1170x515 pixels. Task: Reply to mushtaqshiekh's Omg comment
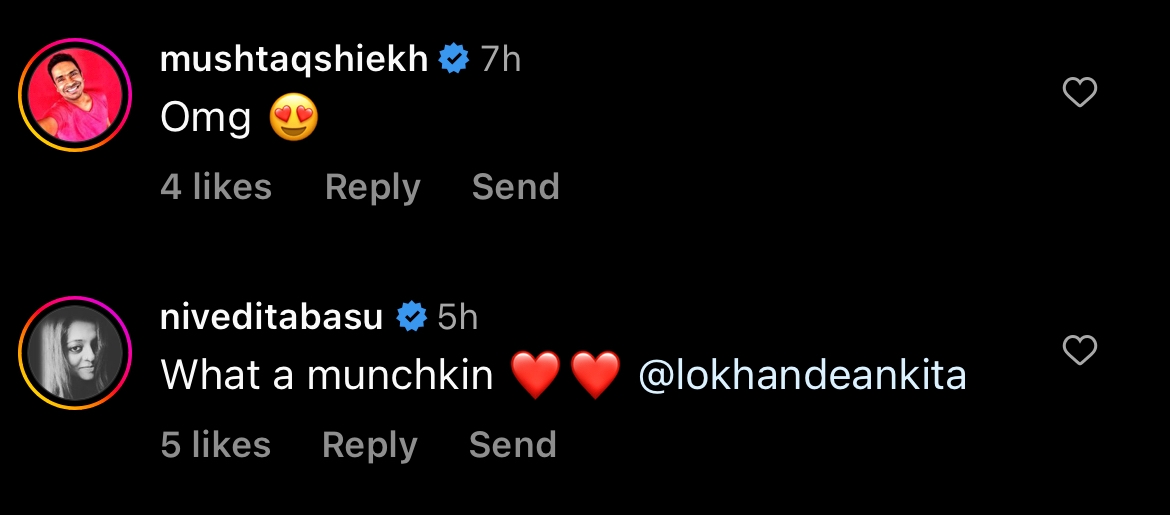click(372, 187)
